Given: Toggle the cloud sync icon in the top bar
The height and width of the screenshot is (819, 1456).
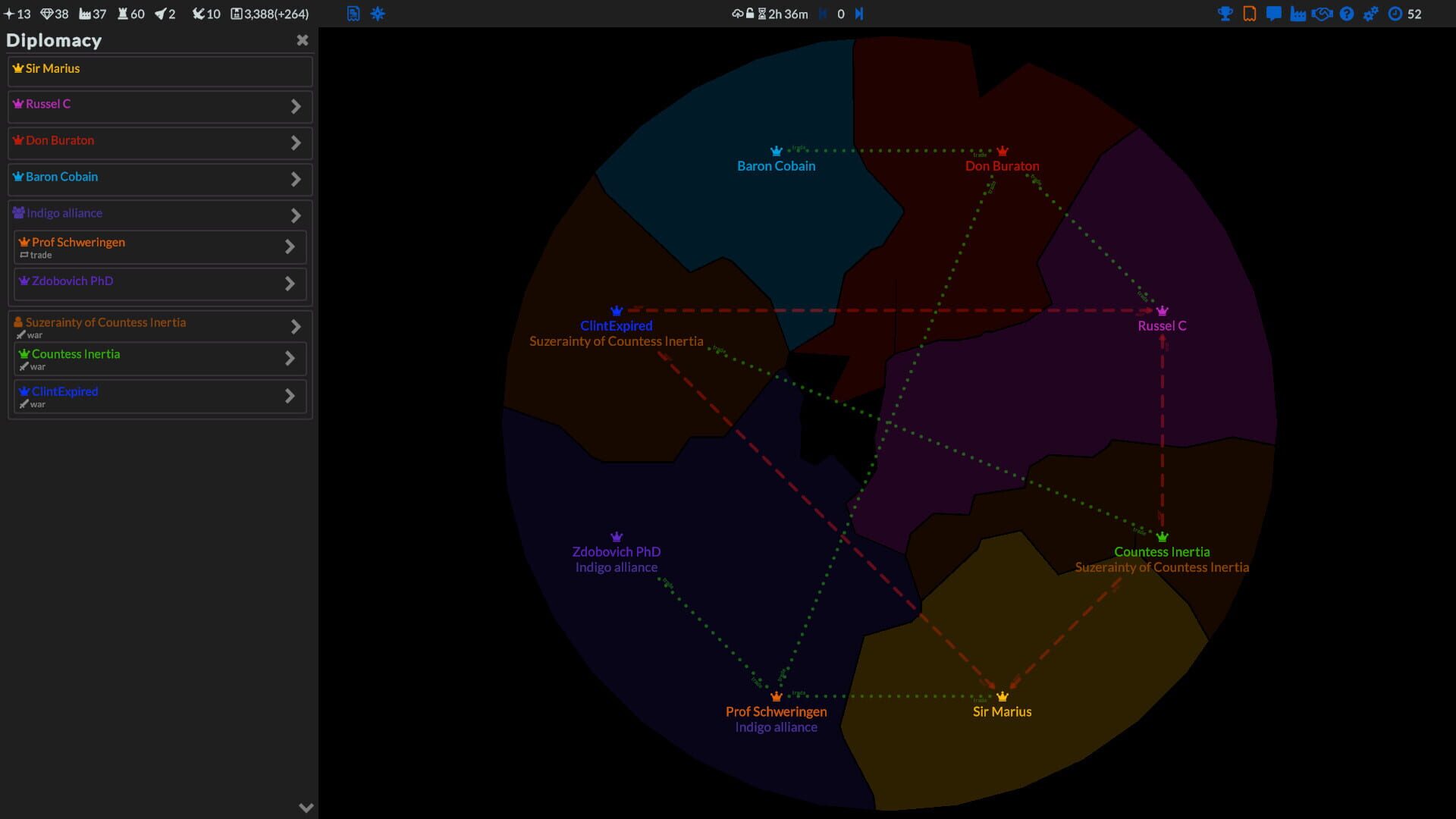Looking at the screenshot, I should 737,13.
